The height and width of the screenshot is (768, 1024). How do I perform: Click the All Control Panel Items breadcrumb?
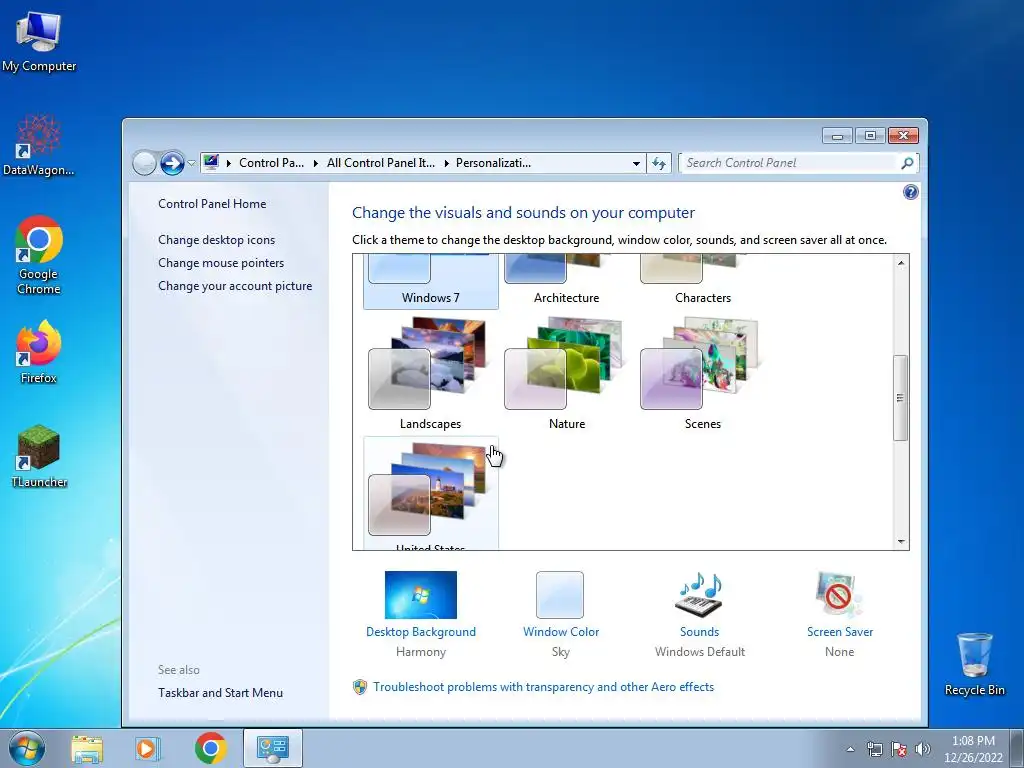[x=381, y=163]
